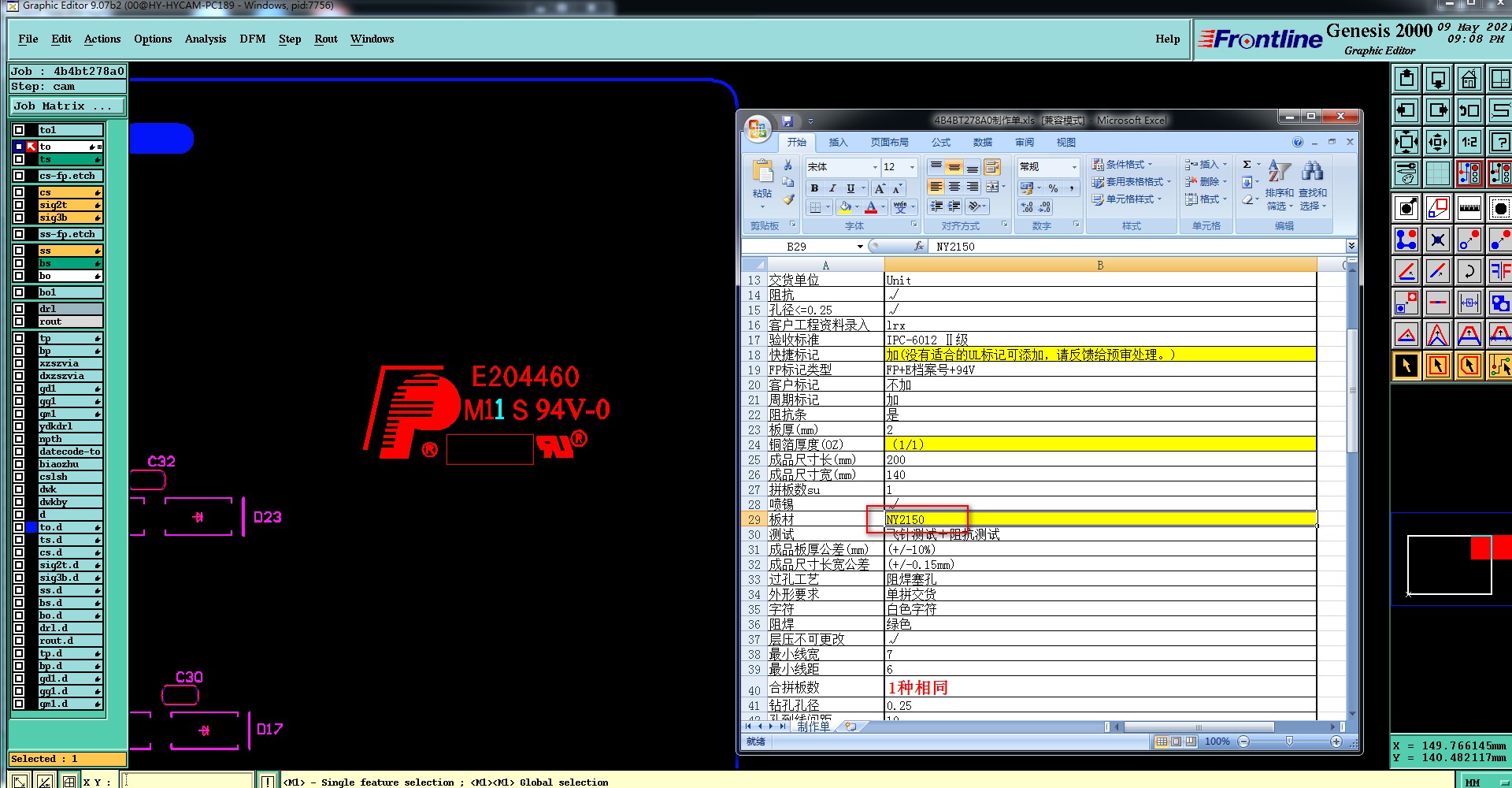Screen dimensions: 1512x788
Task: Center align text in Excel ribbon
Action: coord(954,187)
